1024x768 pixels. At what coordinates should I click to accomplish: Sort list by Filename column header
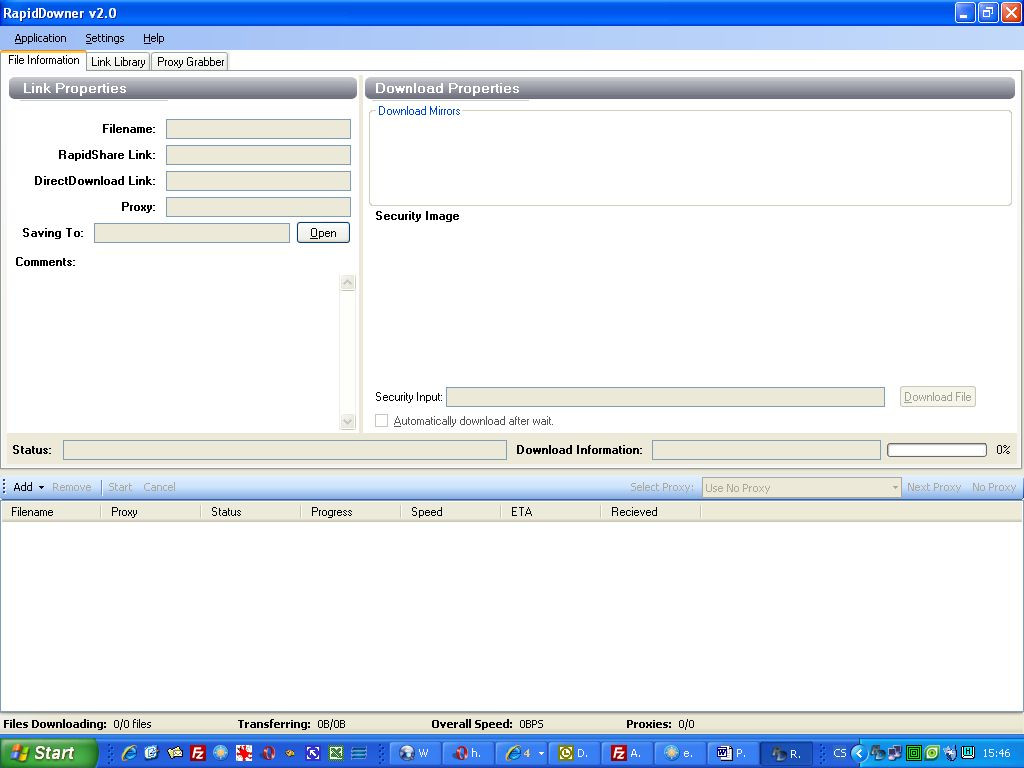(51, 512)
